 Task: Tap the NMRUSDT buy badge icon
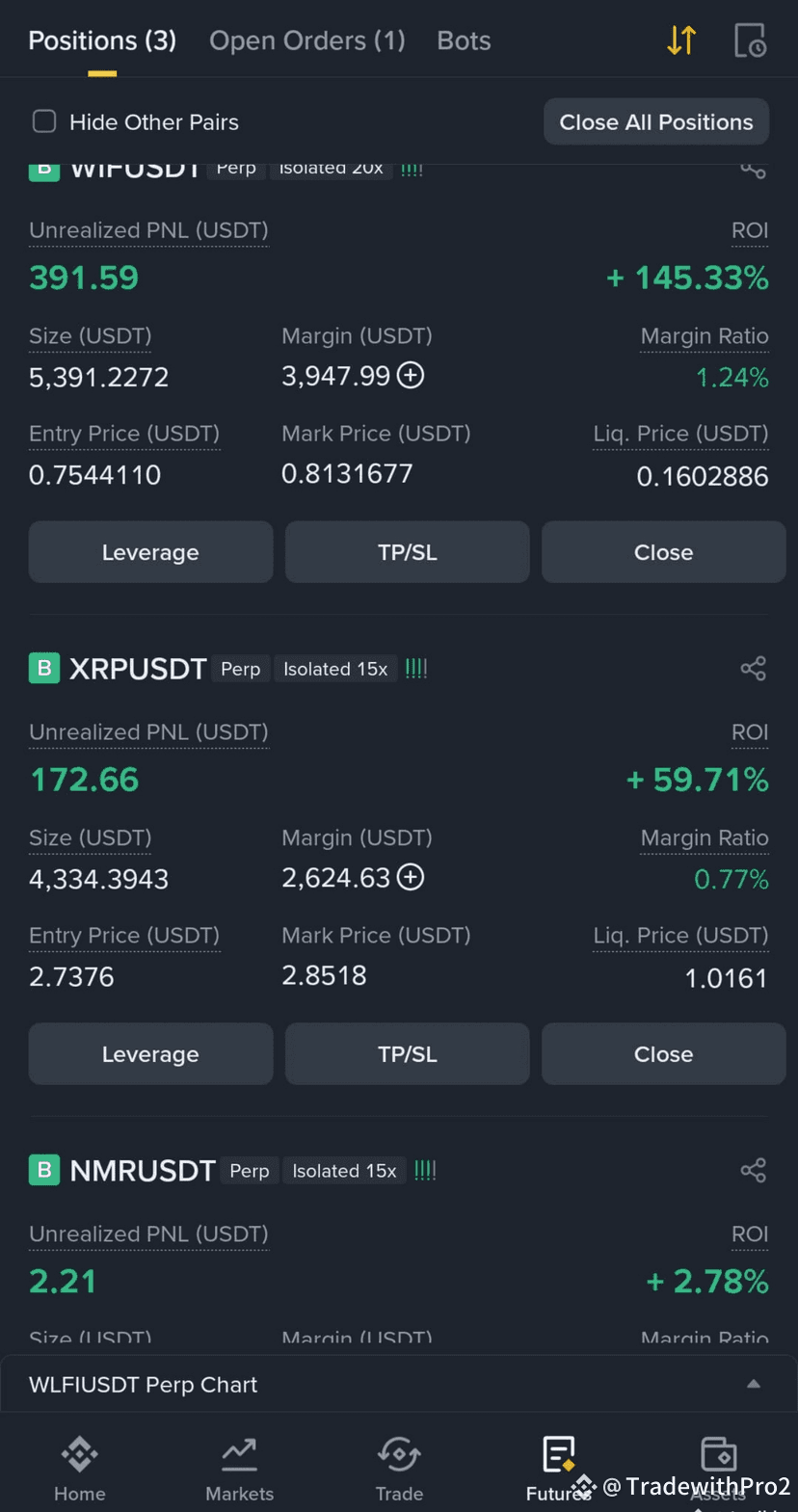click(x=44, y=1171)
